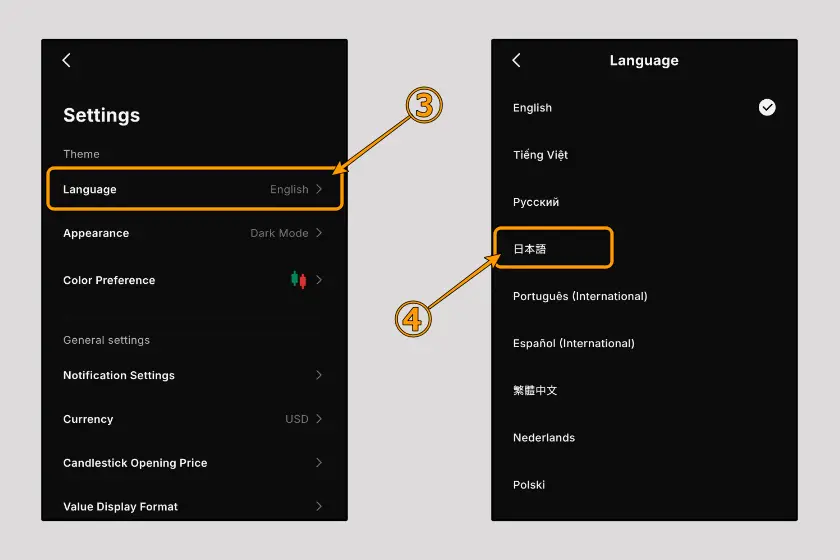The image size is (840, 560).
Task: Click the Language screen title
Action: (644, 61)
